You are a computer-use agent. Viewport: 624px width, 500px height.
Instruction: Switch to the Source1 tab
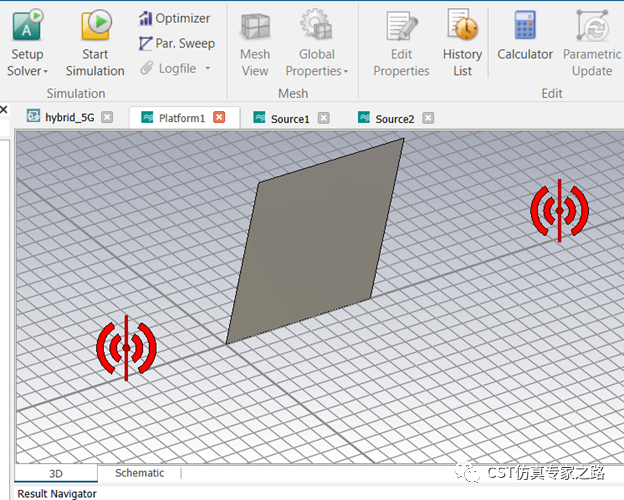point(290,119)
